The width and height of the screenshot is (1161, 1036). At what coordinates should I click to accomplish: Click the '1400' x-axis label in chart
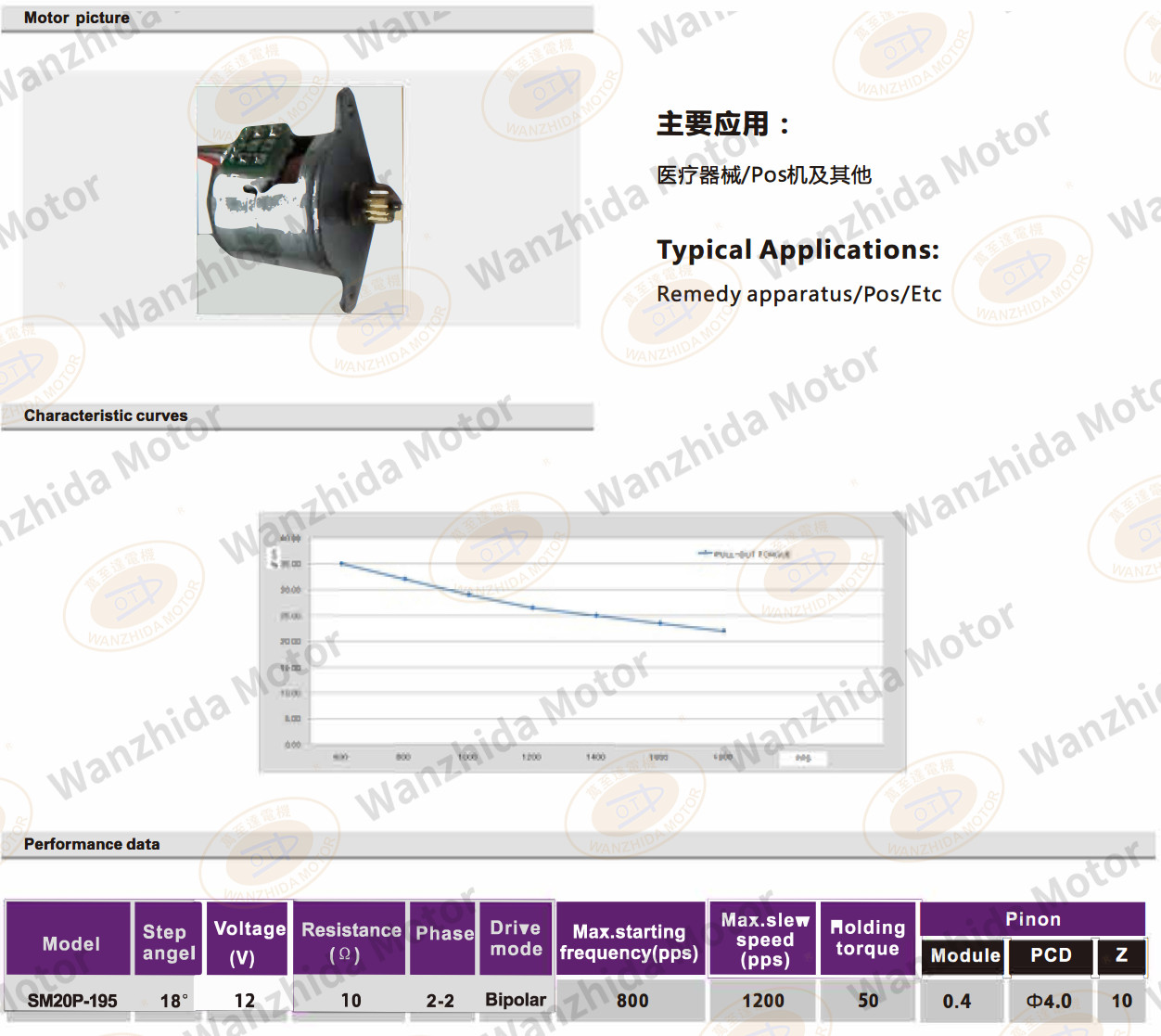coord(595,757)
